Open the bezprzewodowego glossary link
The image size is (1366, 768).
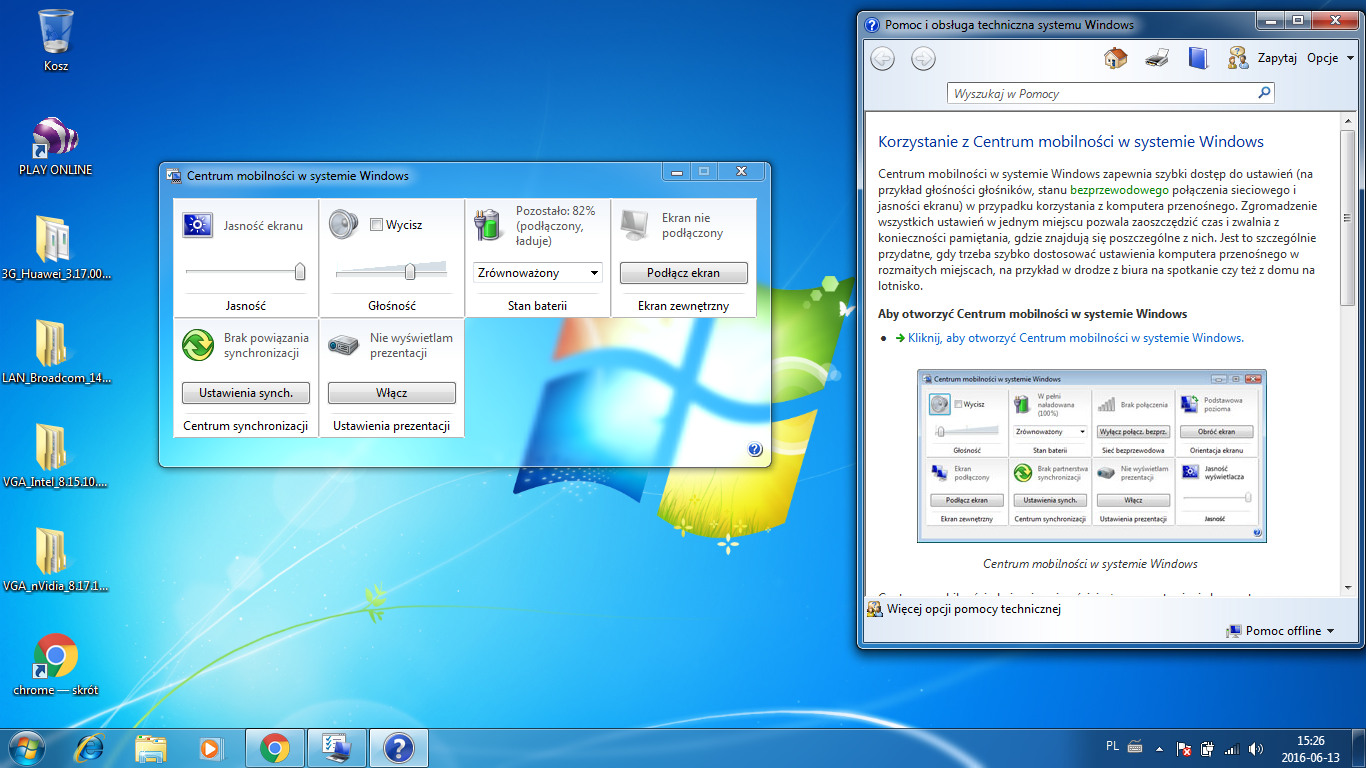1119,189
